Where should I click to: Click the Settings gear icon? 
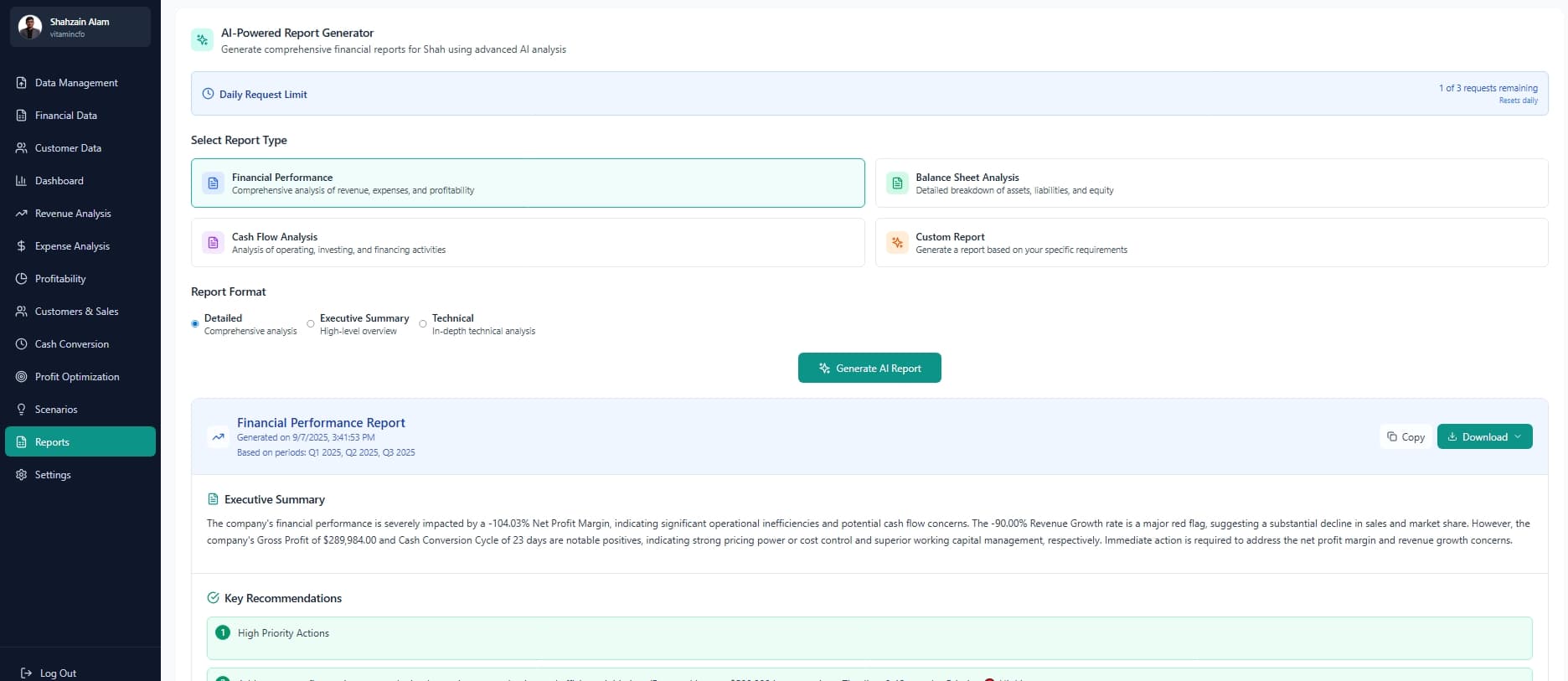tap(22, 475)
